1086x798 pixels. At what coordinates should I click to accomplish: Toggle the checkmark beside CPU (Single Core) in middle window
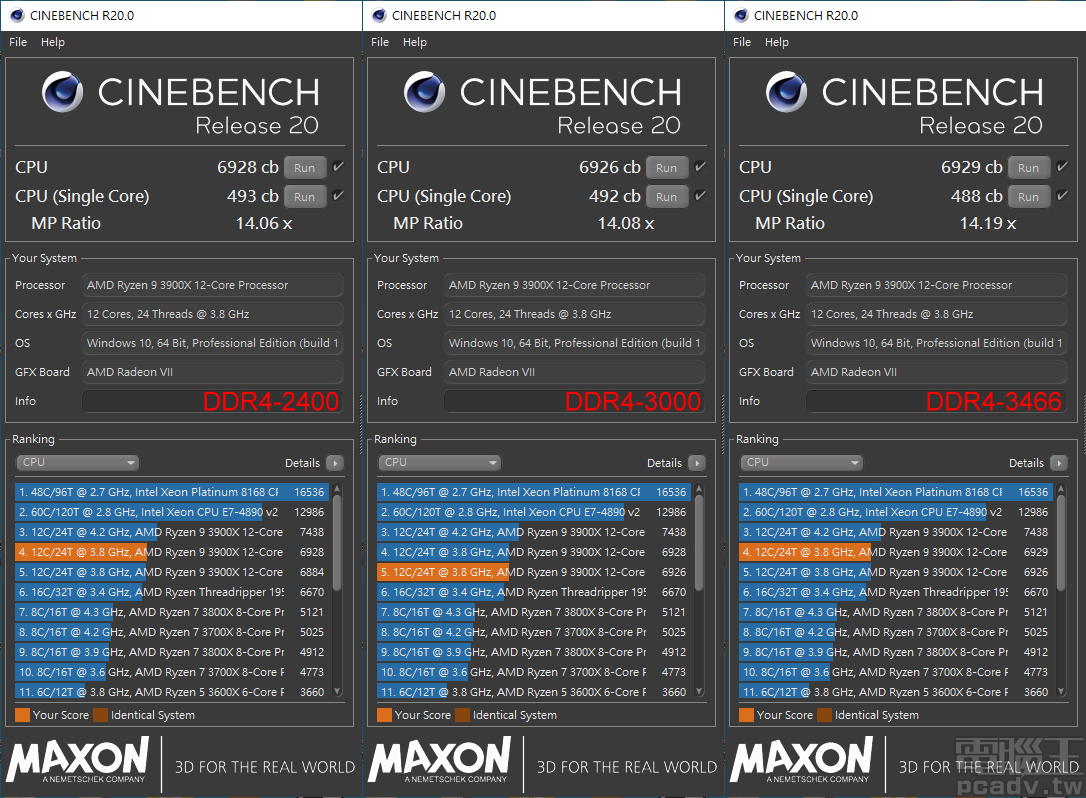click(702, 196)
